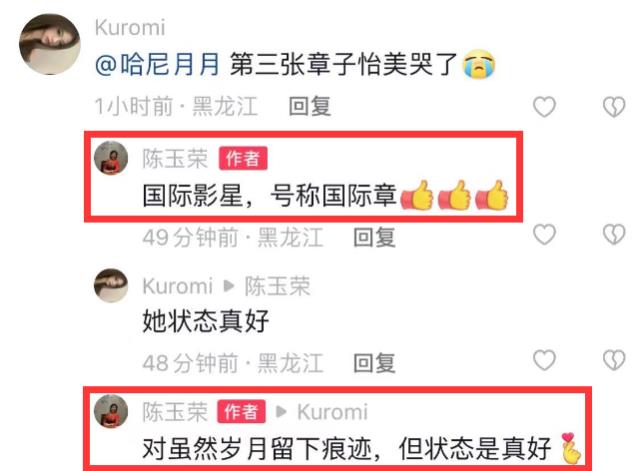Viewport: 641px width, 471px height.
Task: Tap 回复 under the 48分钟前 comment
Action: pyautogui.click(x=374, y=363)
